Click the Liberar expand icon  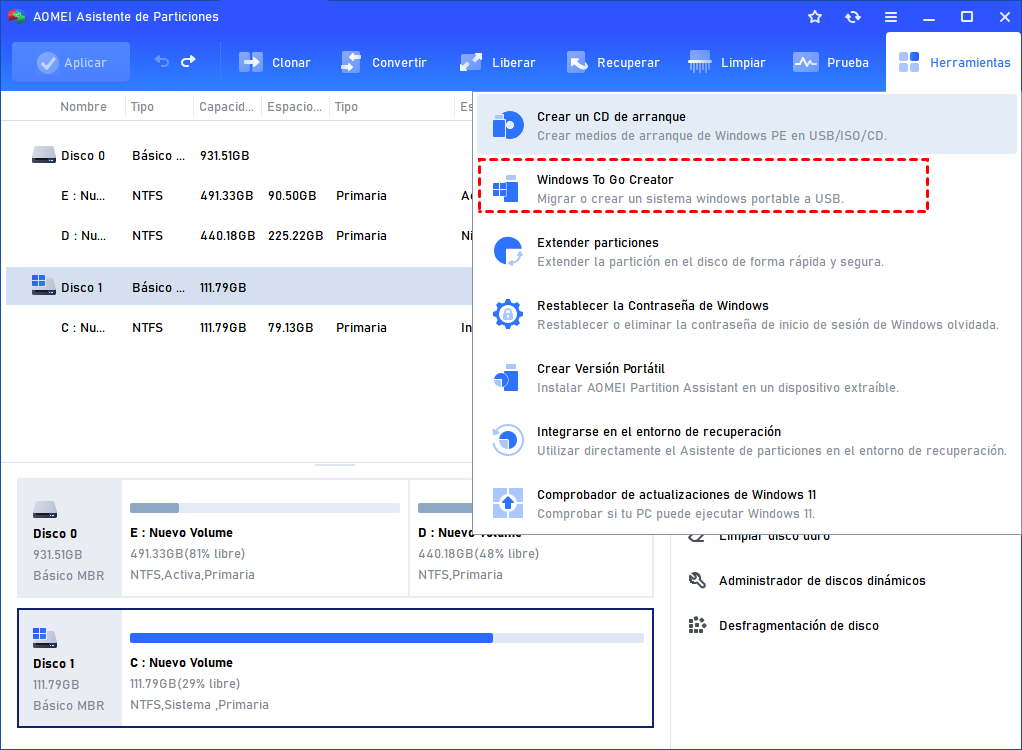coord(471,63)
